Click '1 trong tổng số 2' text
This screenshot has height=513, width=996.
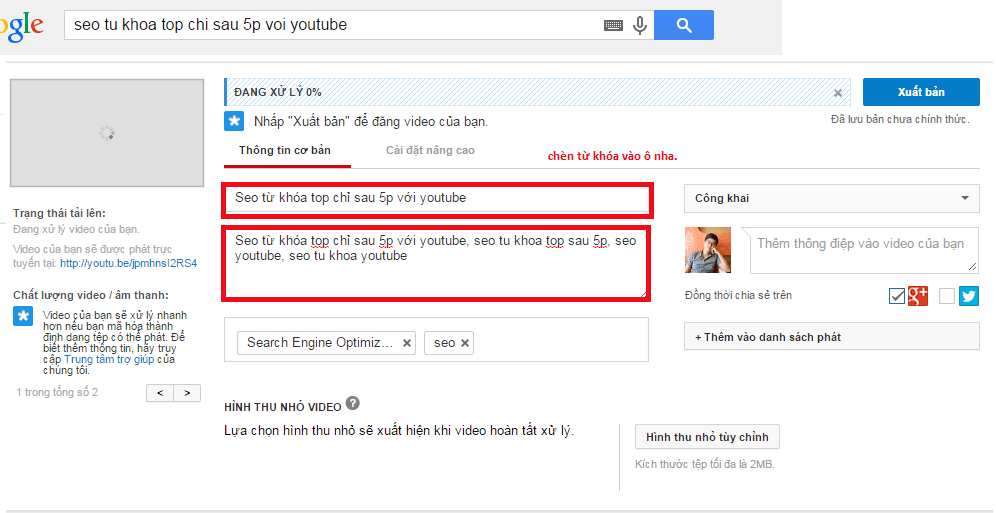click(57, 392)
